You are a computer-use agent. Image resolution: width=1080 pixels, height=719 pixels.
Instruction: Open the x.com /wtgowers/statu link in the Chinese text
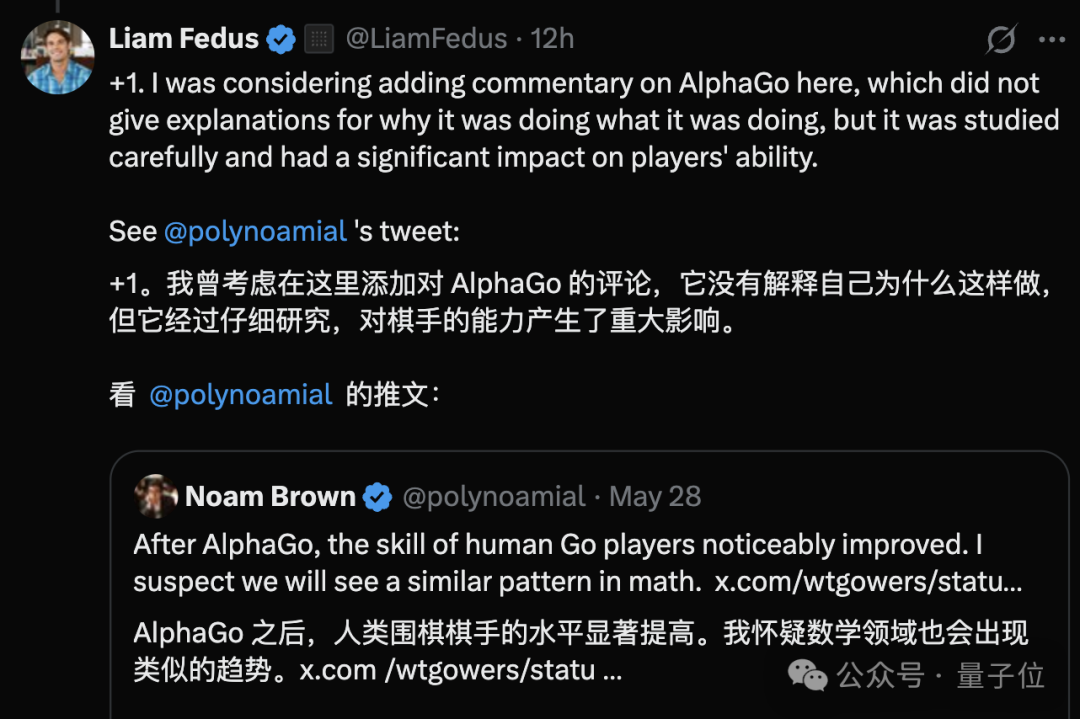coord(461,670)
